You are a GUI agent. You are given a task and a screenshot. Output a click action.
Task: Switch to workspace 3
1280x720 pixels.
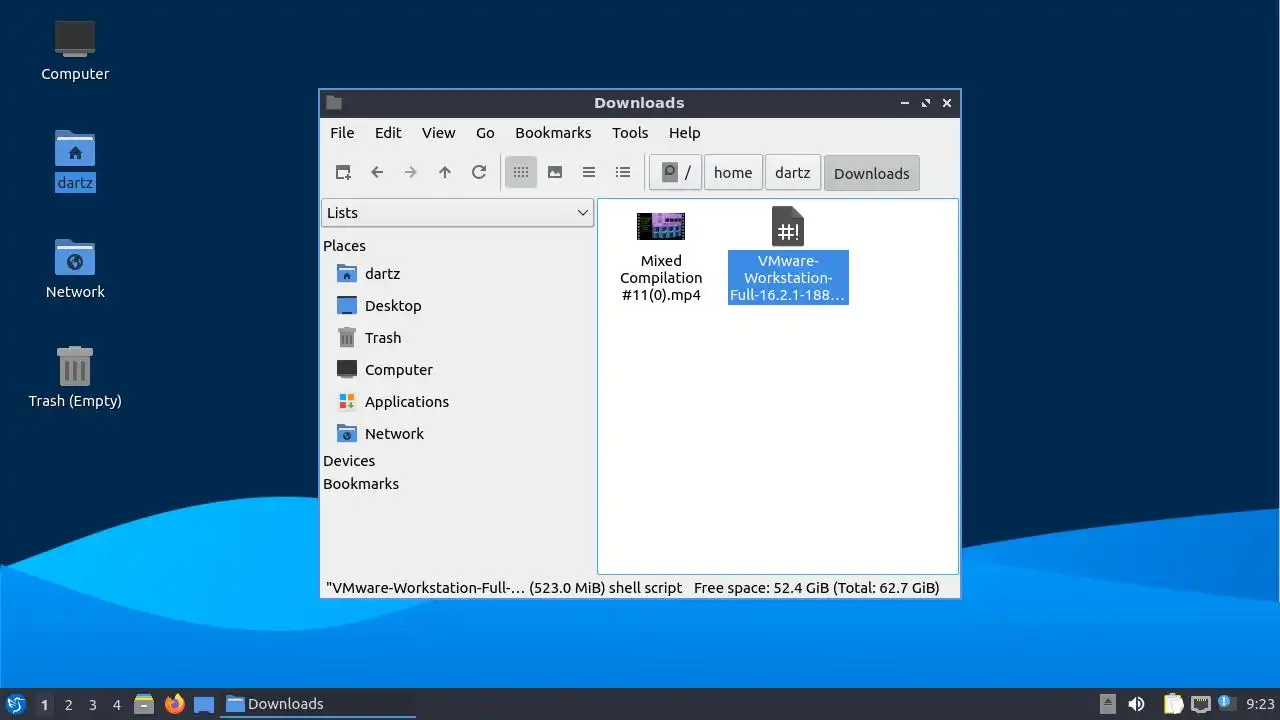92,704
